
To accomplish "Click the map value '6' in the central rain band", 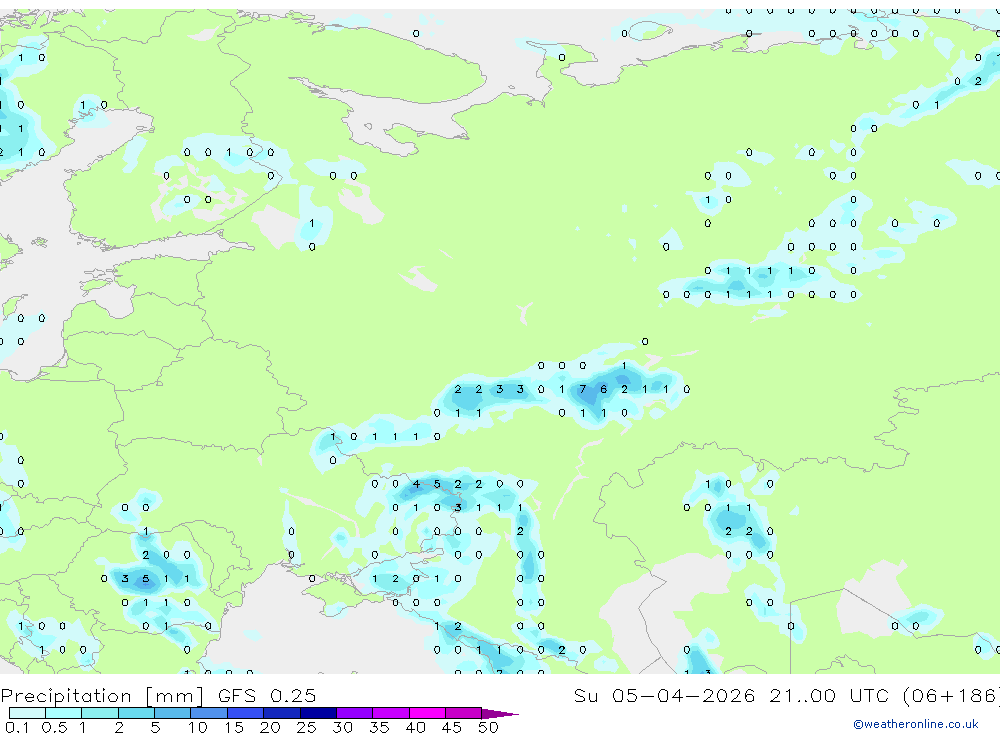I will [603, 389].
